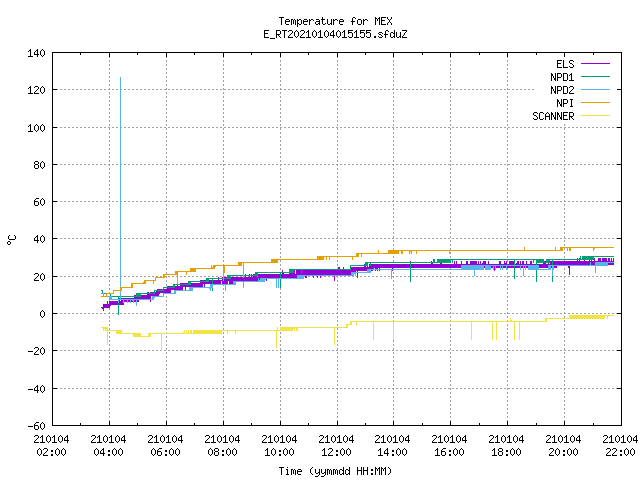The width and height of the screenshot is (640, 480).
Task: Click the 210104 16:00 x-axis label
Action: pos(449,446)
